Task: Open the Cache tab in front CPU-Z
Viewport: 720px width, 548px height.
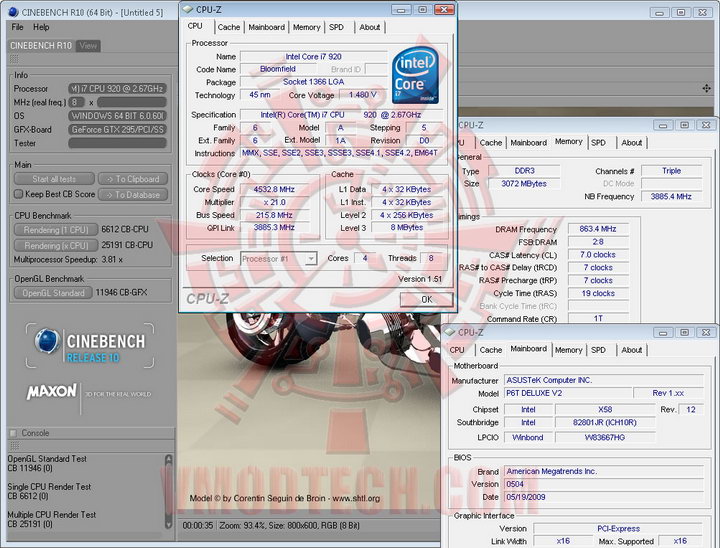Action: tap(229, 27)
